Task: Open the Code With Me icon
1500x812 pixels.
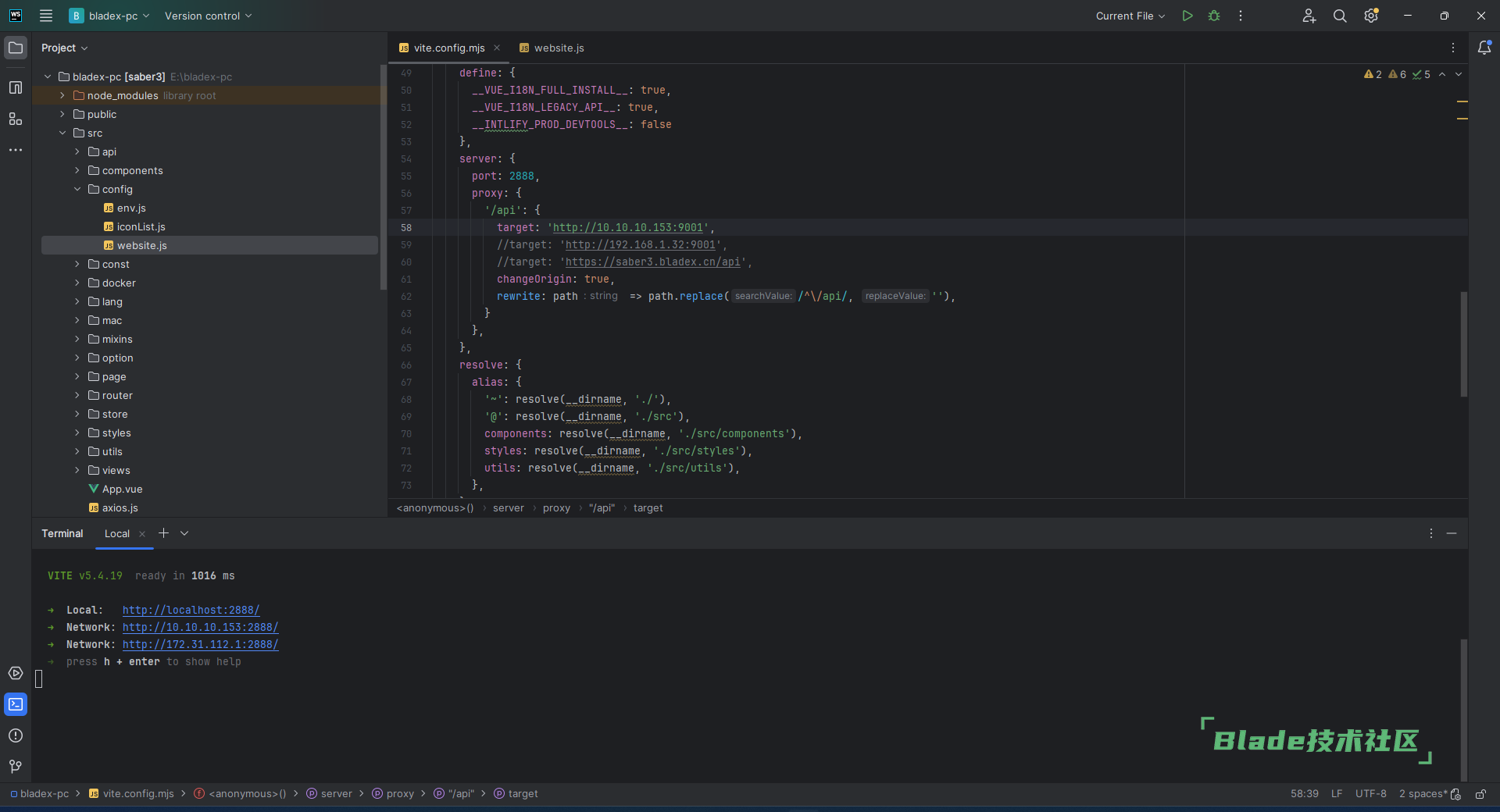Action: pos(1309,16)
